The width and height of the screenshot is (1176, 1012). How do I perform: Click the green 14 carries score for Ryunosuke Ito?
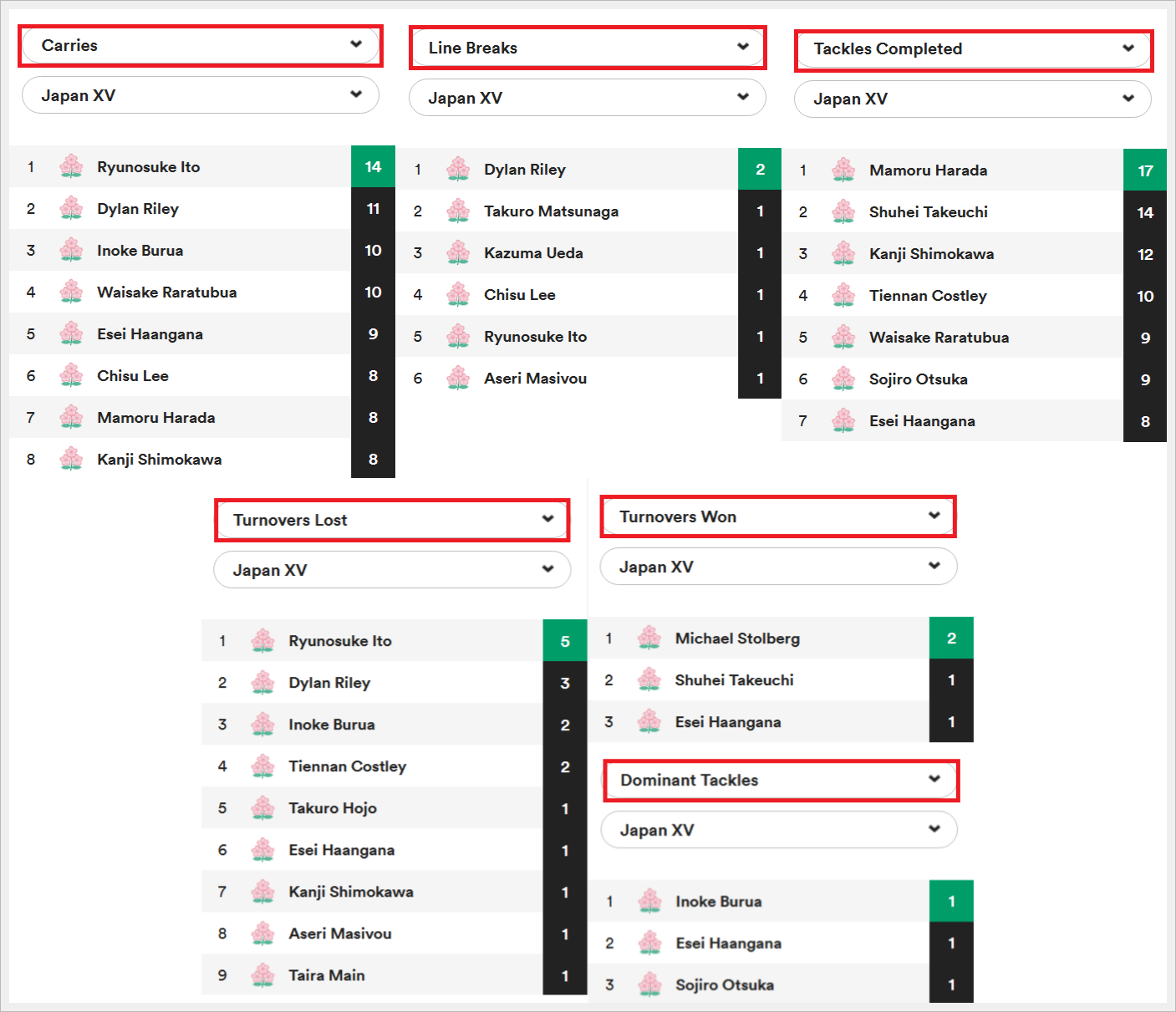373,167
